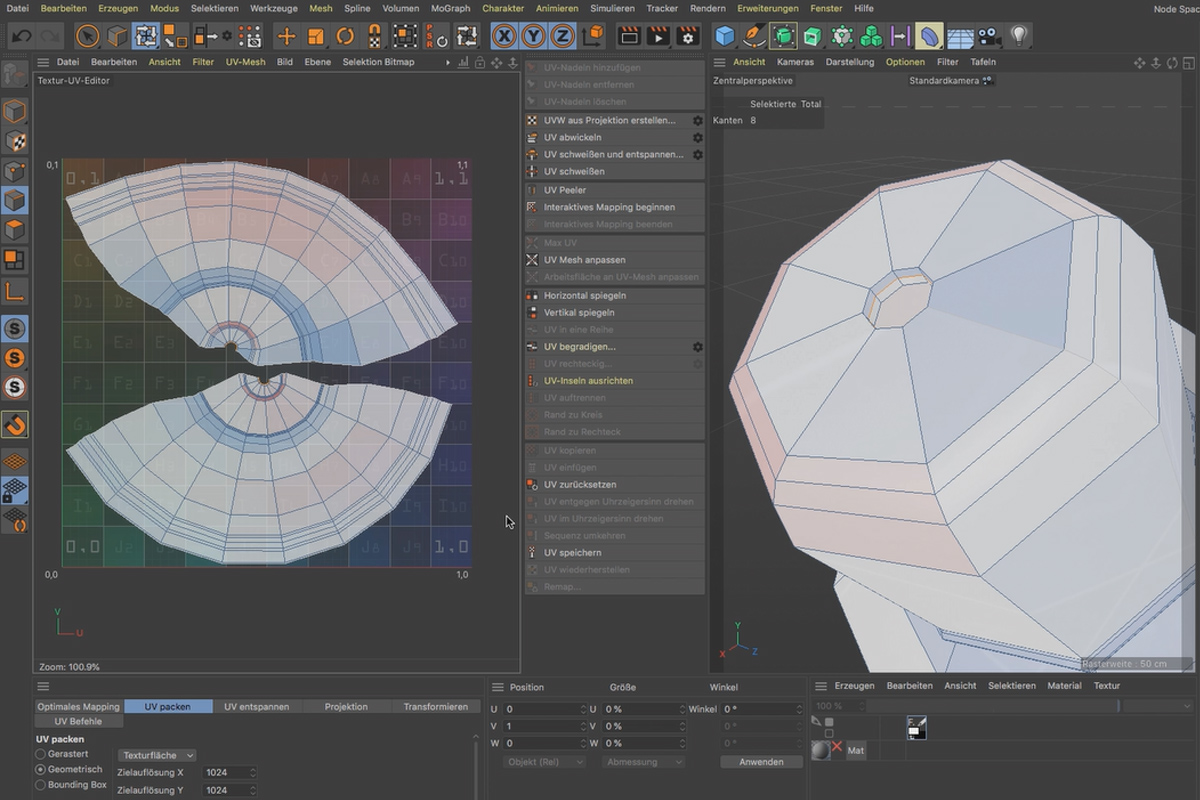Add a light object with bulb icon
Image resolution: width=1200 pixels, height=800 pixels.
tap(1019, 36)
